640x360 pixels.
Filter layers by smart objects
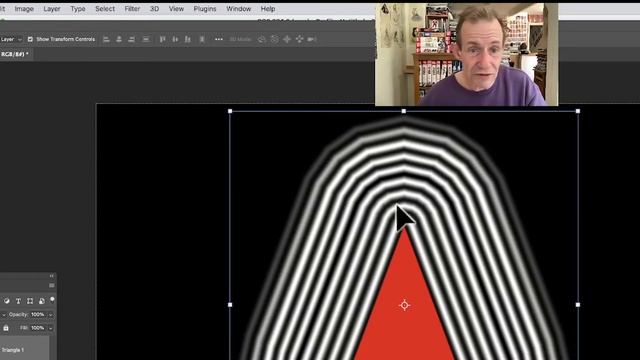coord(41,301)
